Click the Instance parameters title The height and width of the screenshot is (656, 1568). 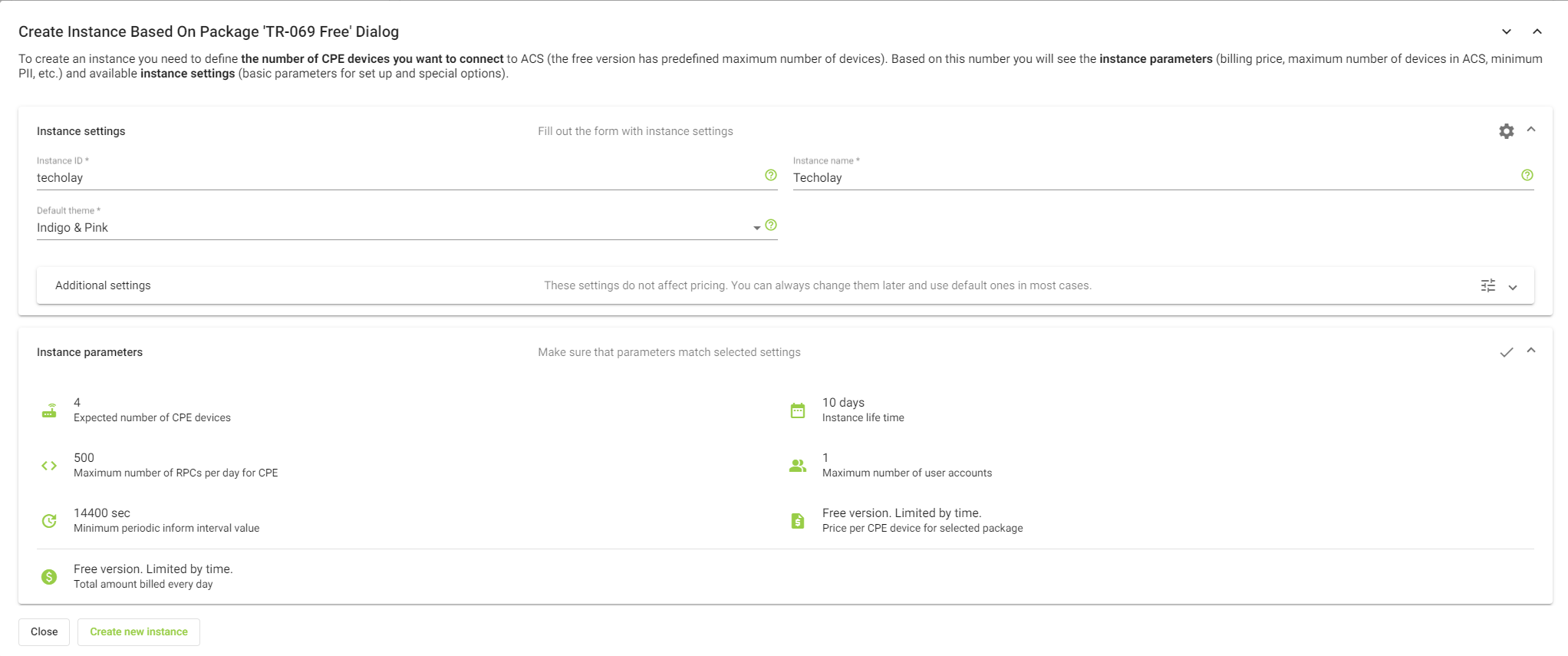(90, 352)
